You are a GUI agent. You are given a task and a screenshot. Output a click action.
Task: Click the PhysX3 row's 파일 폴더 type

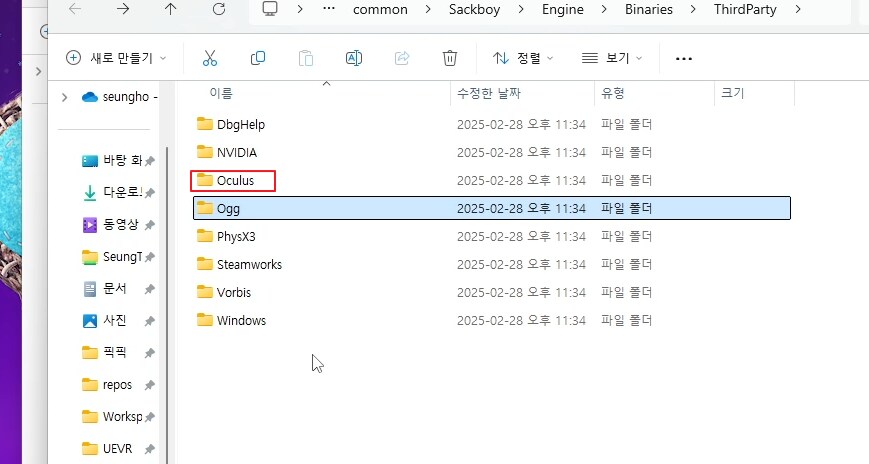pos(626,236)
